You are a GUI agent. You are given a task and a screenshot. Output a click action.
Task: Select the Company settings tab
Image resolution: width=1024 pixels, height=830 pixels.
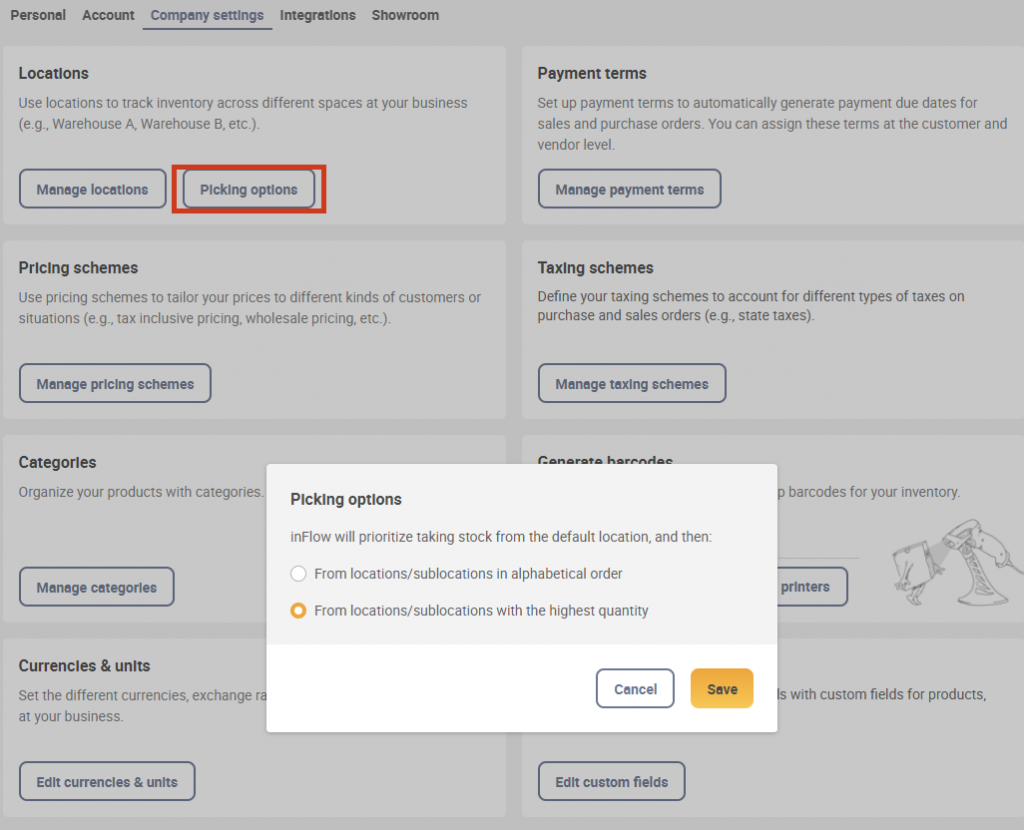[207, 15]
